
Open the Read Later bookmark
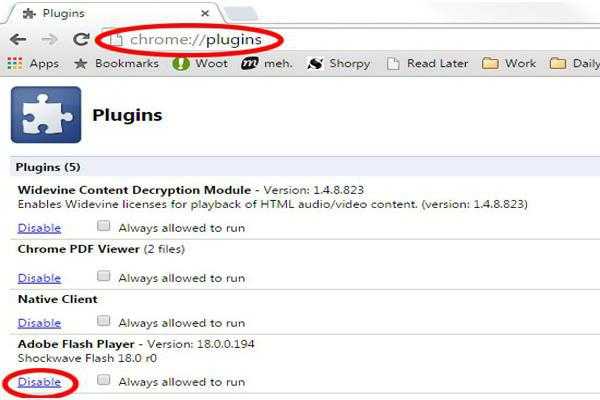pos(427,64)
